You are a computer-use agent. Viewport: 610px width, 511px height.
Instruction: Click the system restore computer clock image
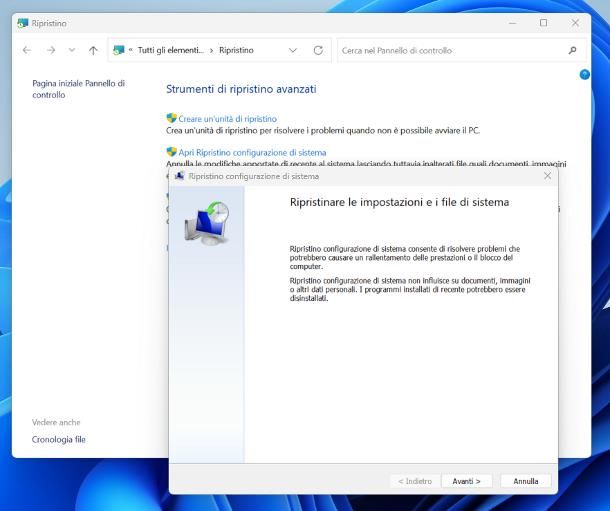pyautogui.click(x=207, y=223)
